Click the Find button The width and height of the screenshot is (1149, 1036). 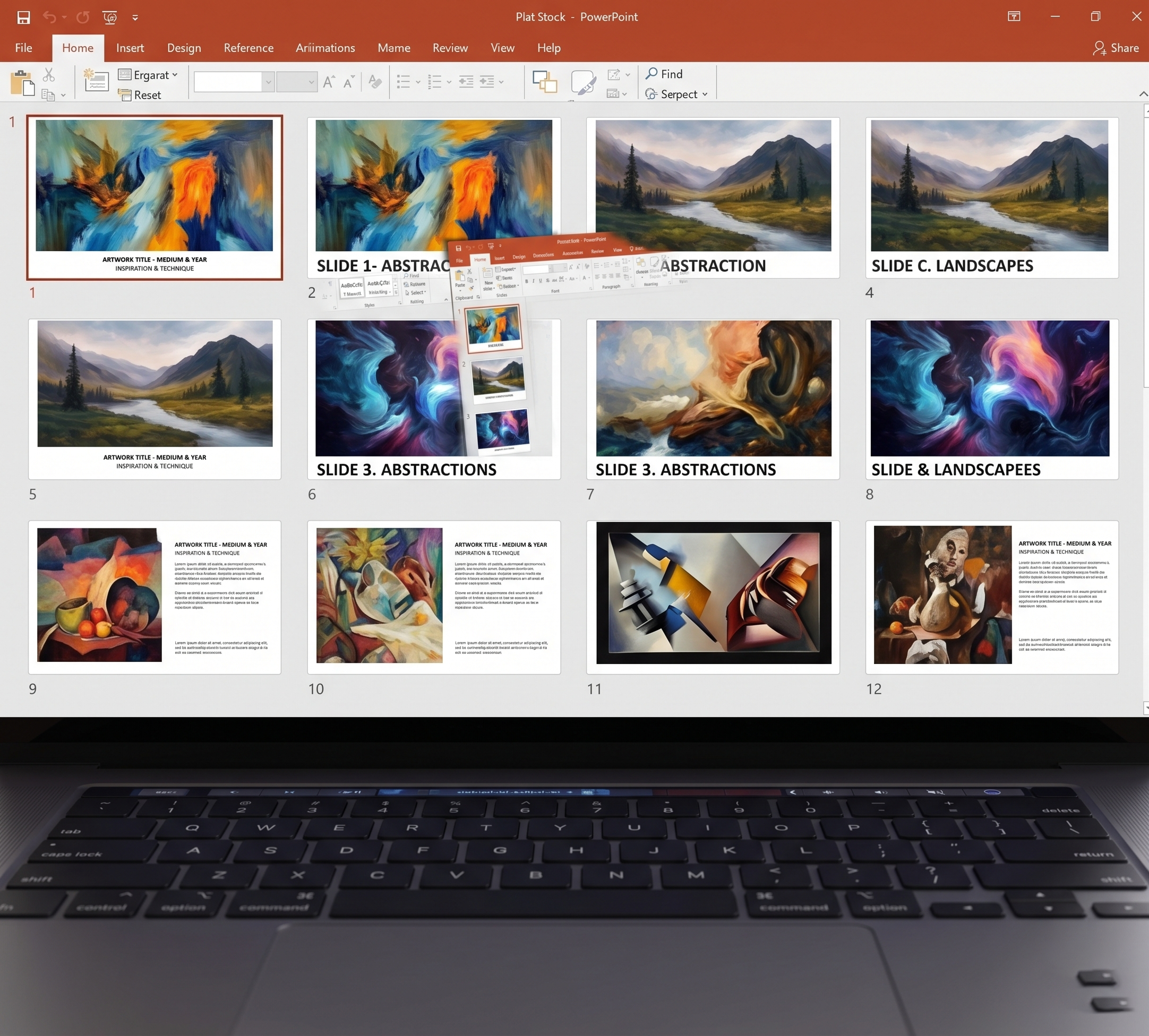[664, 74]
